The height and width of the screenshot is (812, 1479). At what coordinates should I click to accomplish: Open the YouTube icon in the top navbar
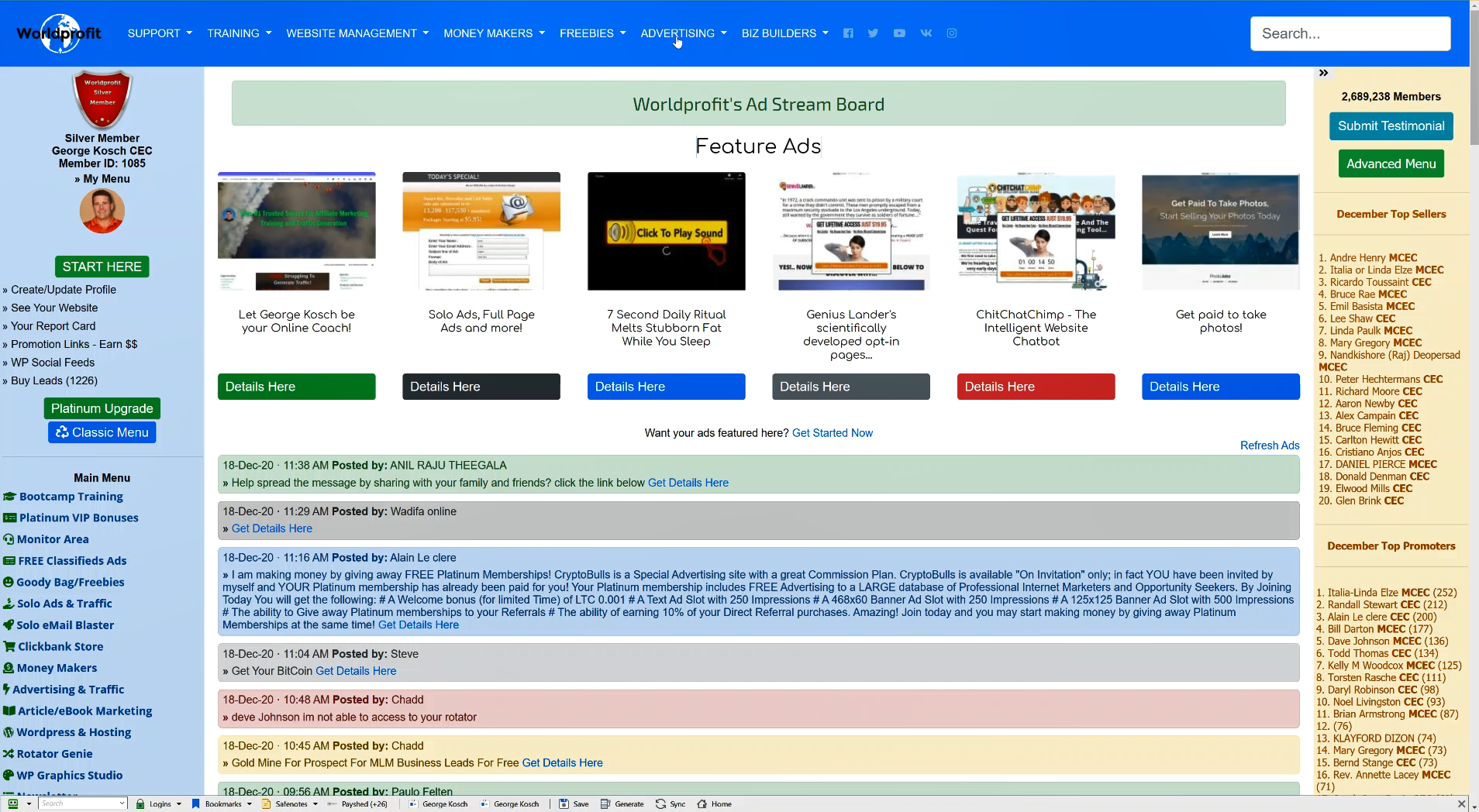click(899, 33)
